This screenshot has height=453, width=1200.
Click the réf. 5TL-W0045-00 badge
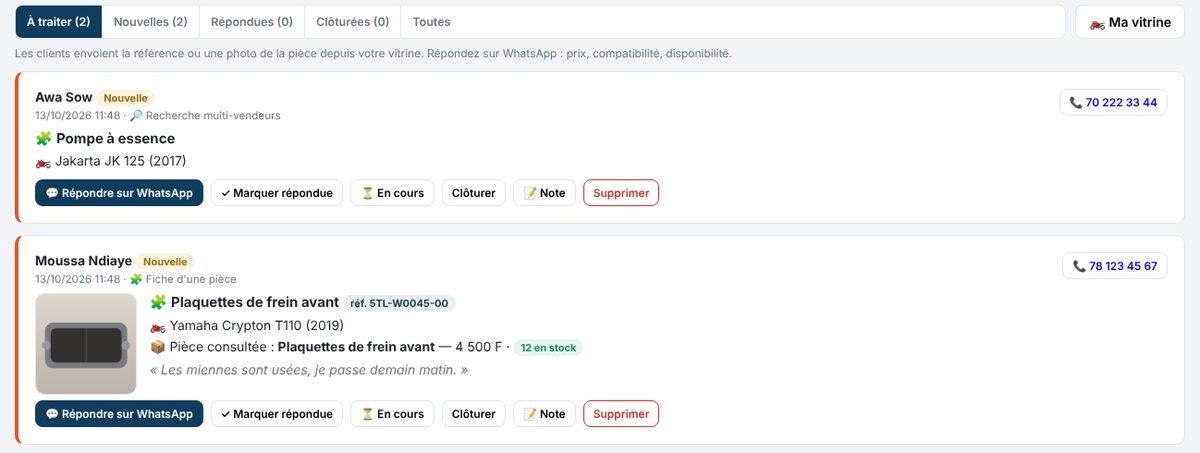(x=399, y=303)
